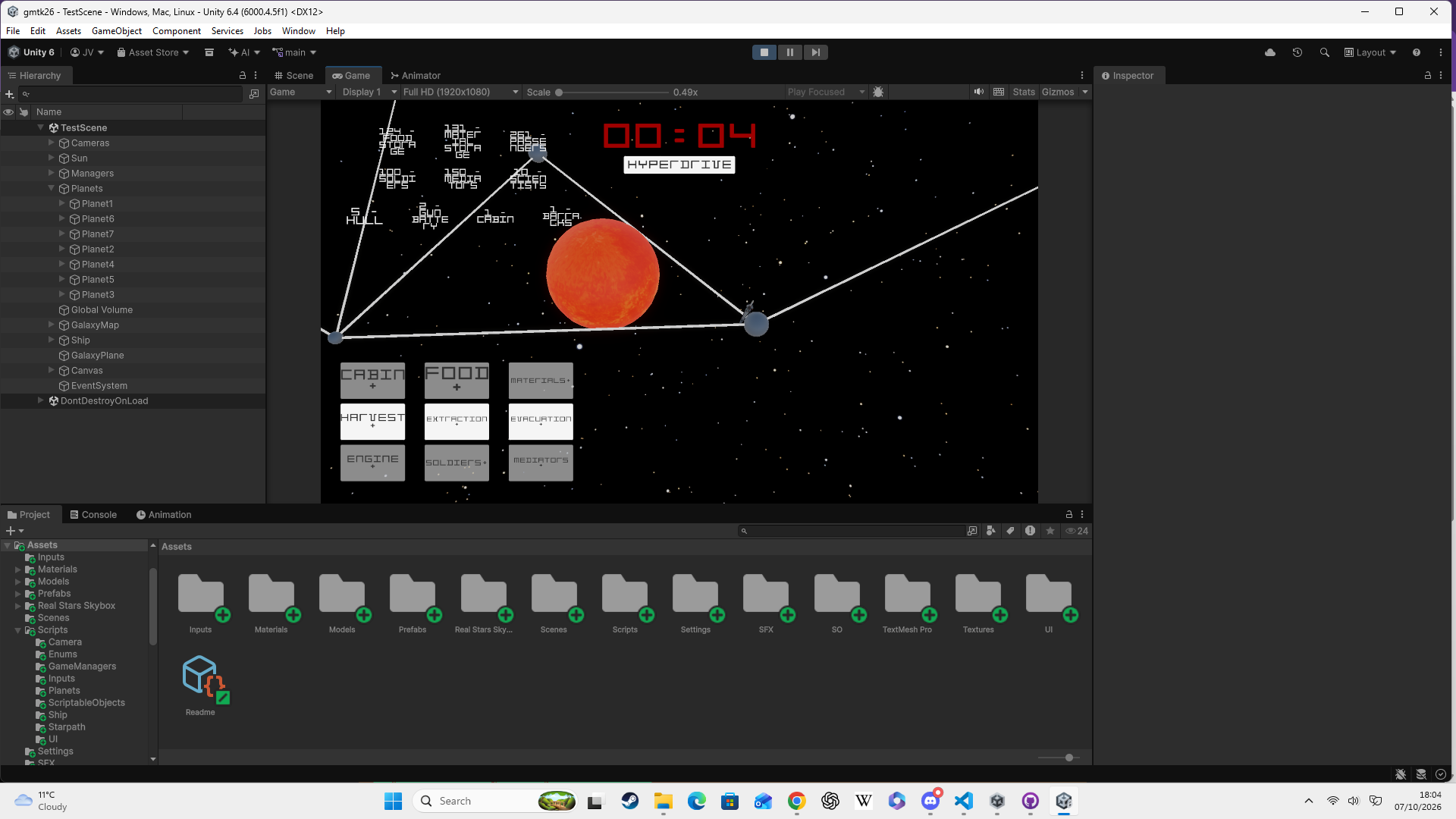Open the Component menu

pos(177,31)
